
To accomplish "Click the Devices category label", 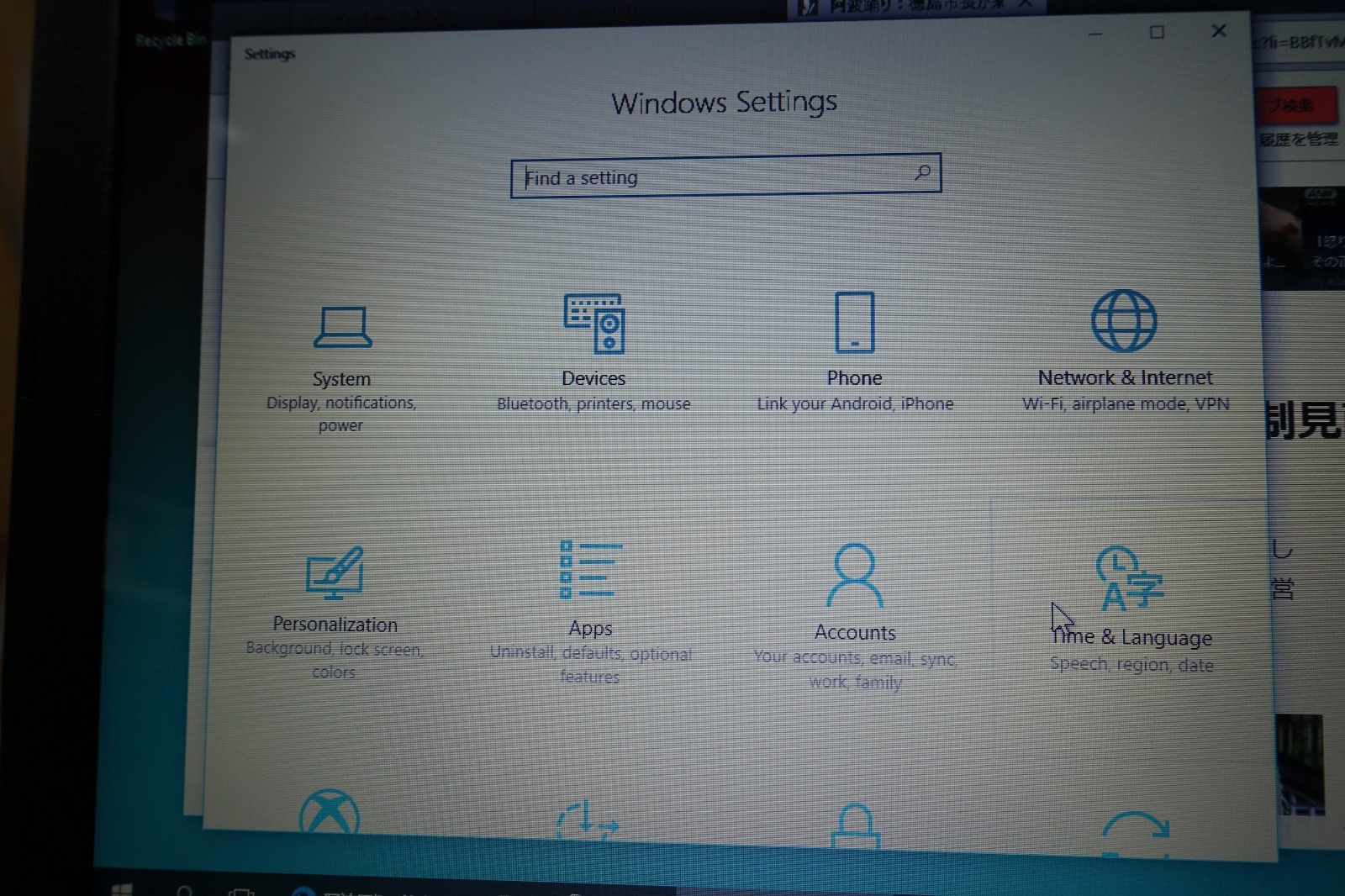I will click(x=593, y=378).
